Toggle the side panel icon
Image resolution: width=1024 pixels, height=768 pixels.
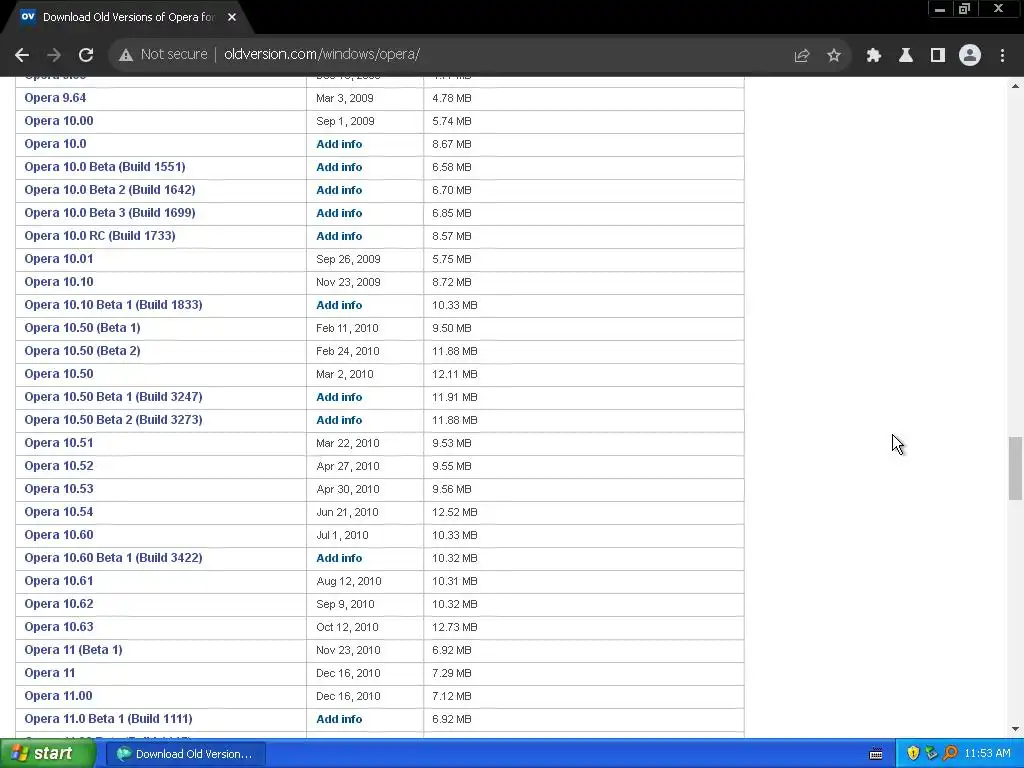coord(938,56)
